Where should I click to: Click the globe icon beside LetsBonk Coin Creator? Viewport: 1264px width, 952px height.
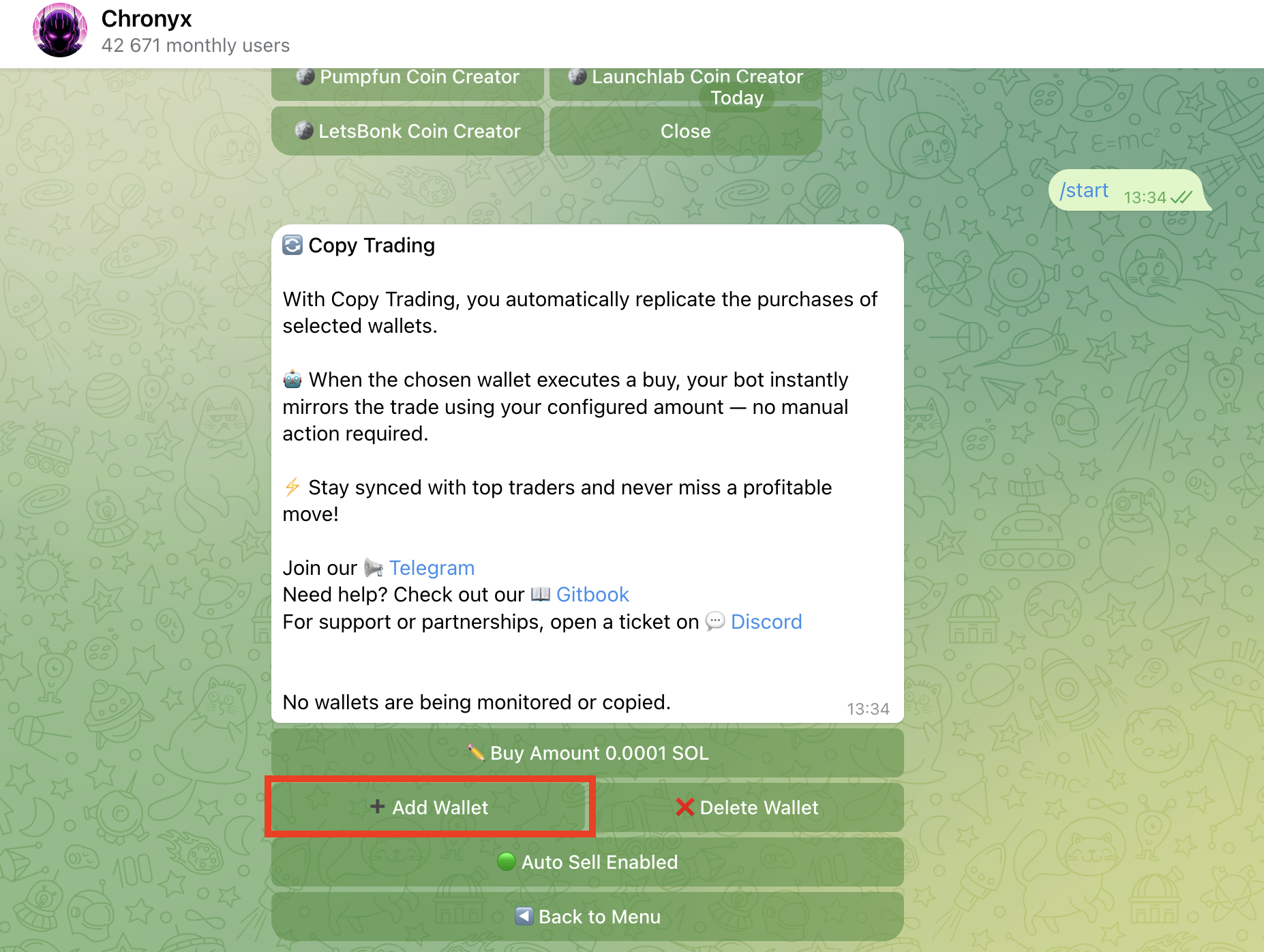[x=305, y=131]
